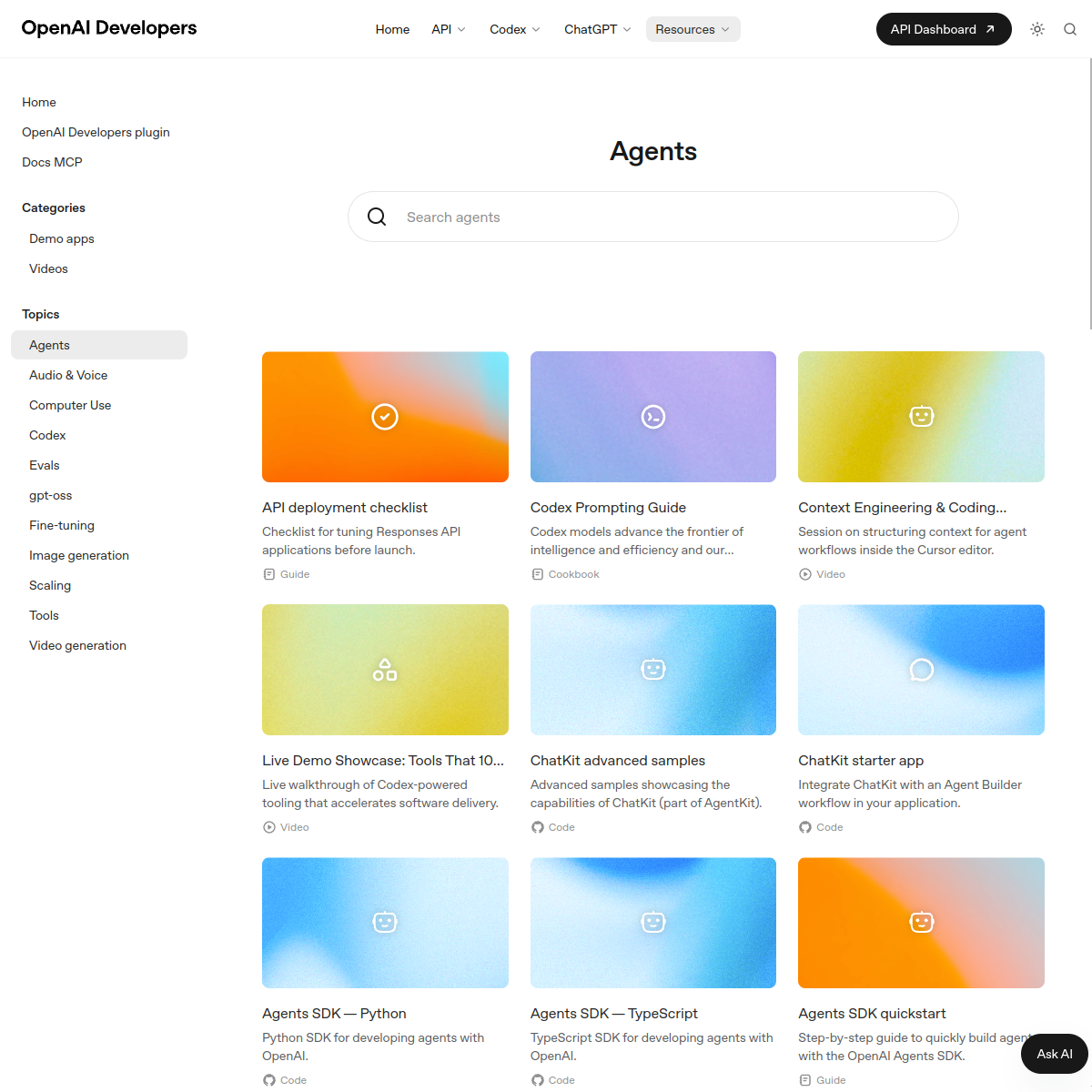Expand the API dropdown in the top nav
1092x1092 pixels.
[449, 29]
